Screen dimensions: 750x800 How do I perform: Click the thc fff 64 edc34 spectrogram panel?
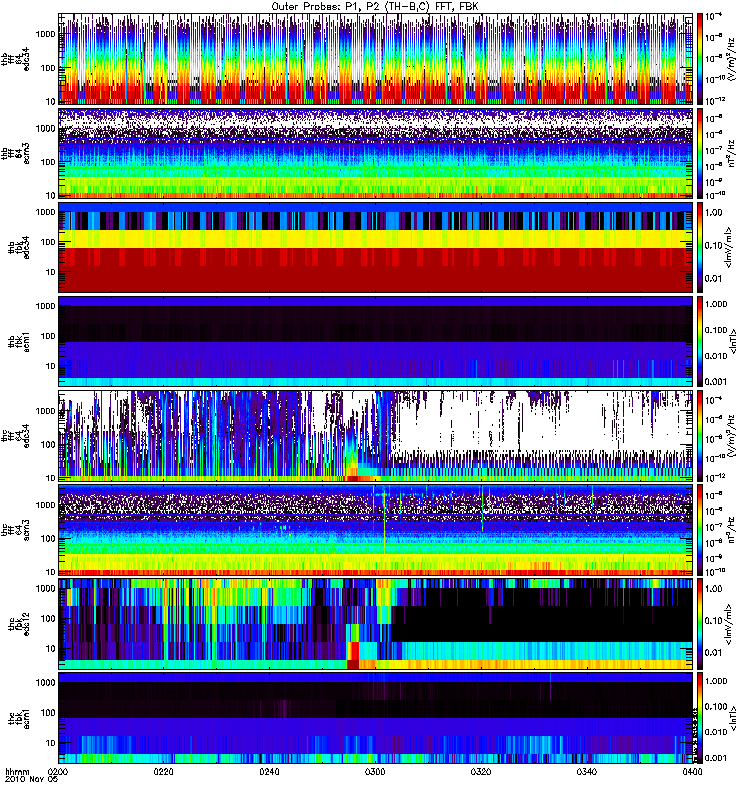(x=376, y=436)
